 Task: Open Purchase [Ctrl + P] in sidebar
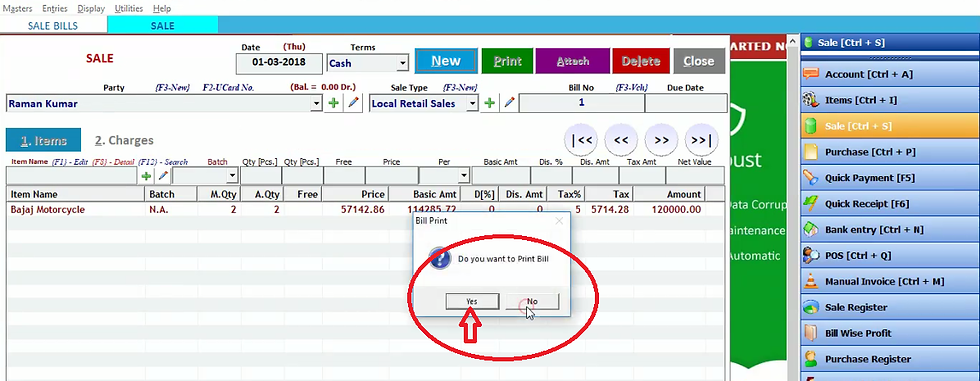[x=890, y=152]
